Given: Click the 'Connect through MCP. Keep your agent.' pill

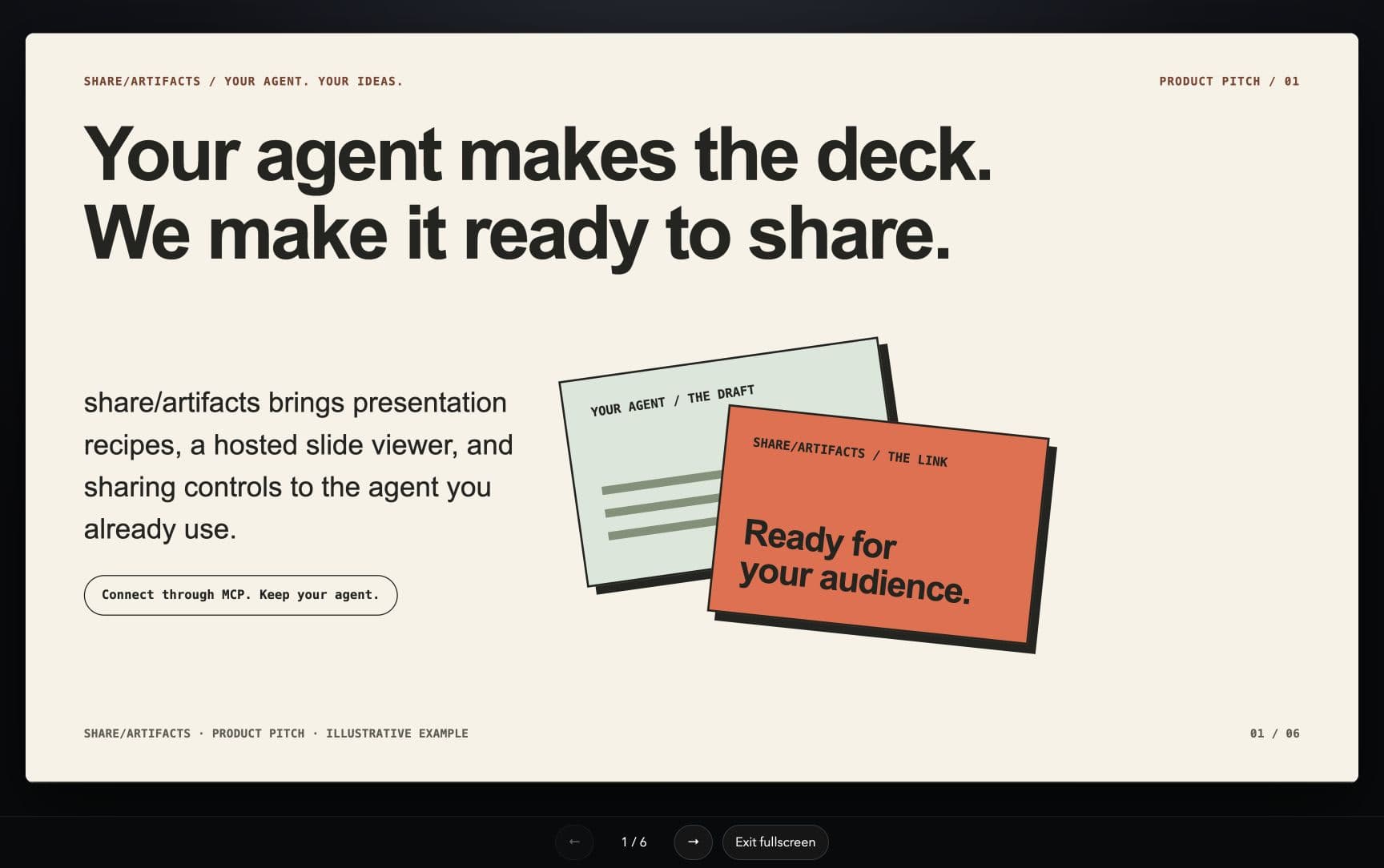Looking at the screenshot, I should (240, 595).
